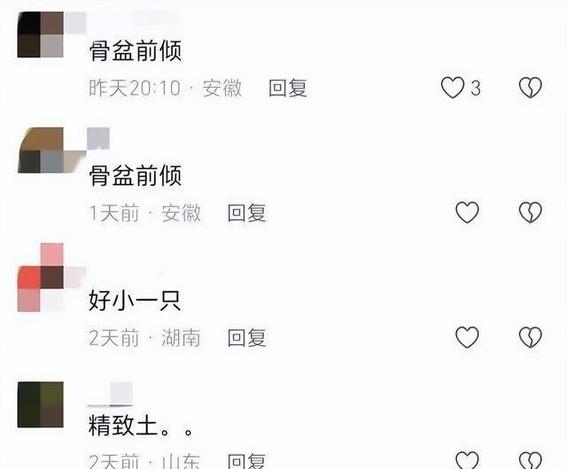This screenshot has height=469, width=567.
Task: Open avatar of second 骨盆前倾 commenter
Action: click(40, 150)
